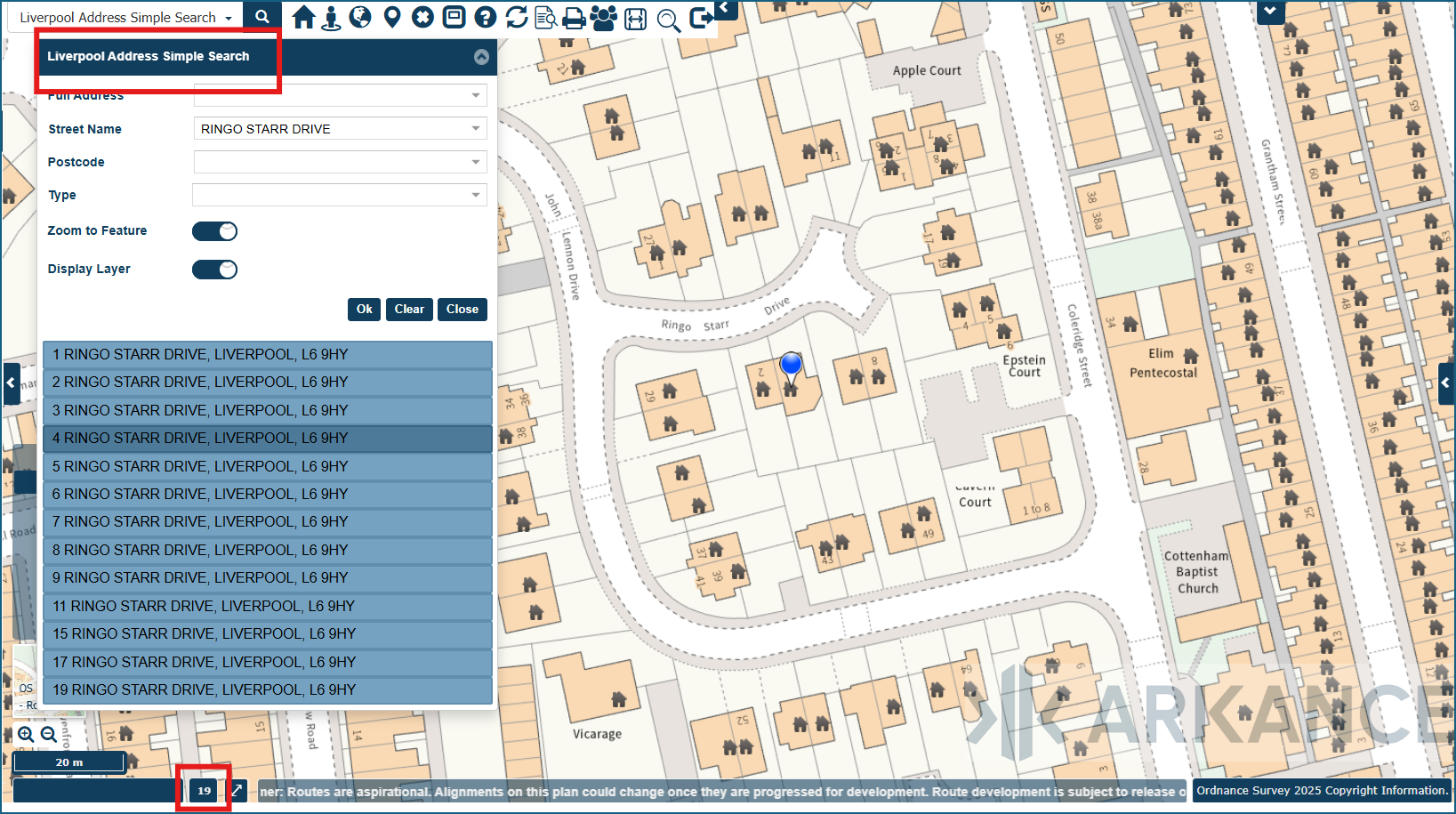Click the 20 m scale bar
This screenshot has width=1456, height=814.
(x=69, y=762)
